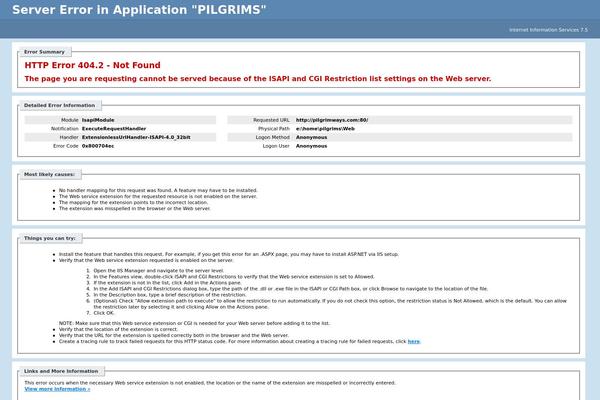The height and width of the screenshot is (400, 600).
Task: Click the 'Logon Method' field label
Action: pyautogui.click(x=273, y=137)
